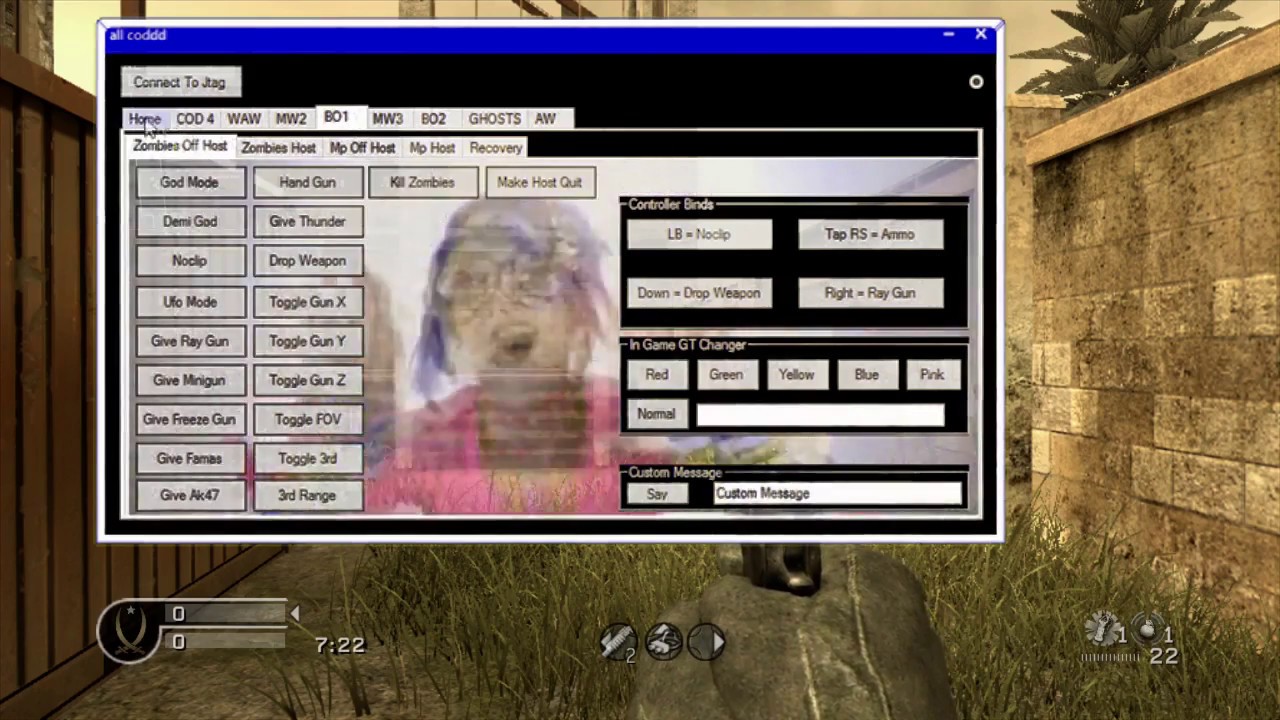Click Give Thunder

pyautogui.click(x=308, y=221)
